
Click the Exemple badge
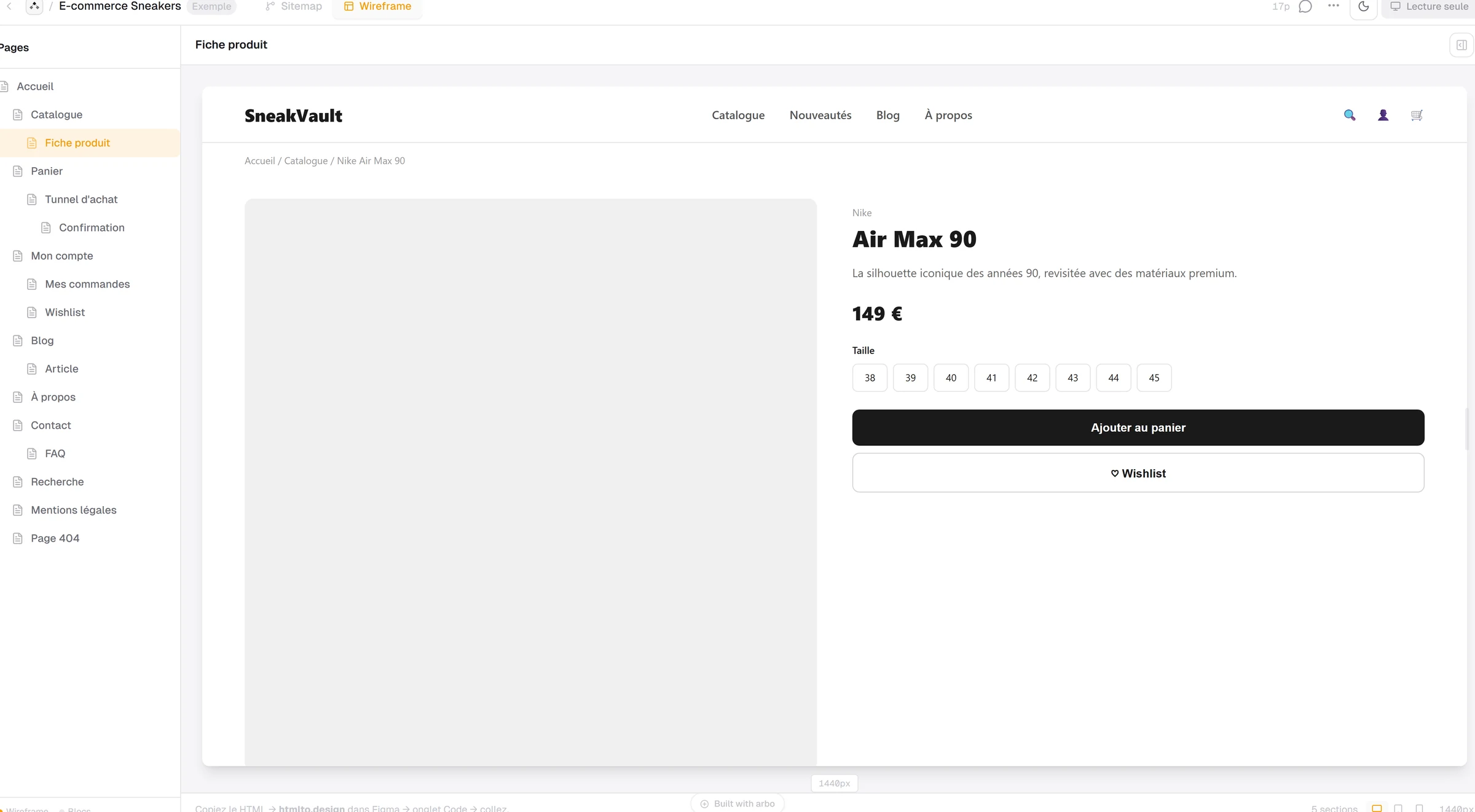pos(211,6)
